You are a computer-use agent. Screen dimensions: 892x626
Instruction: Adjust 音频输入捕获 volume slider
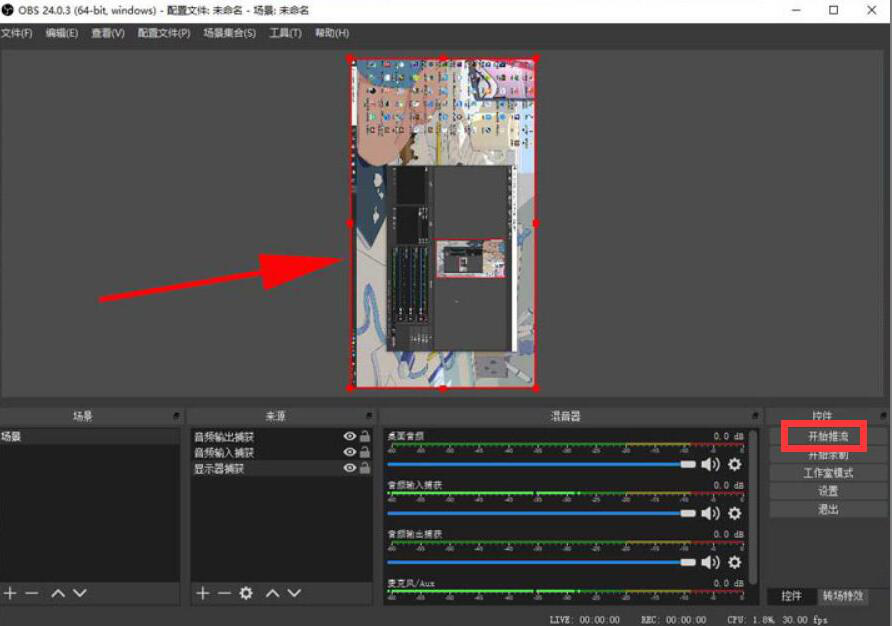[541, 513]
